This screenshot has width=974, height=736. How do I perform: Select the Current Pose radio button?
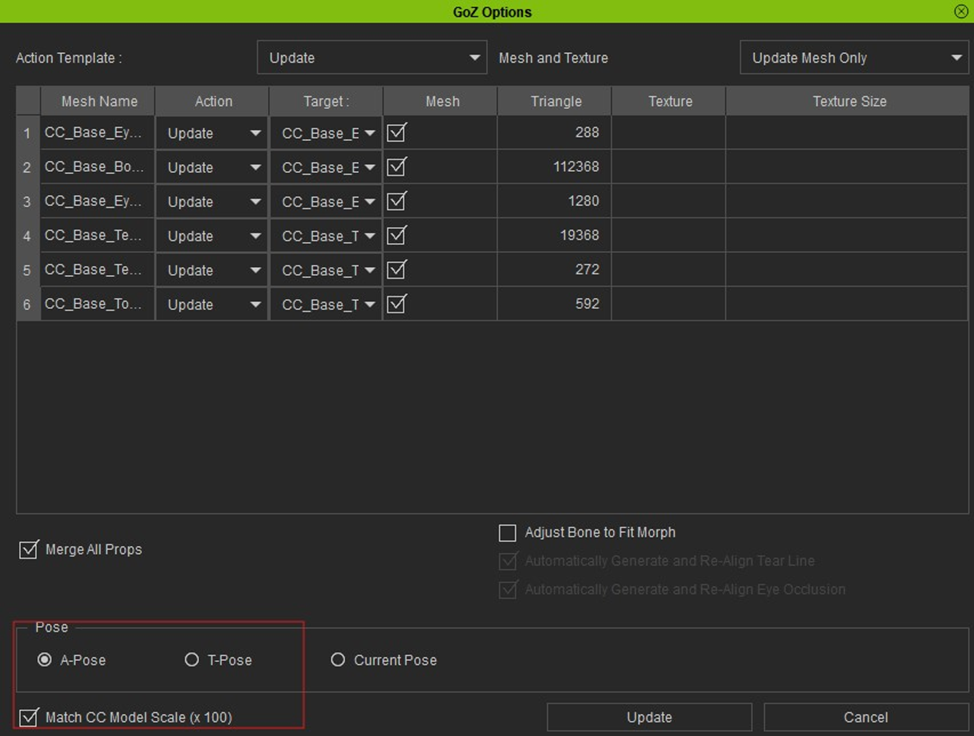[x=337, y=660]
